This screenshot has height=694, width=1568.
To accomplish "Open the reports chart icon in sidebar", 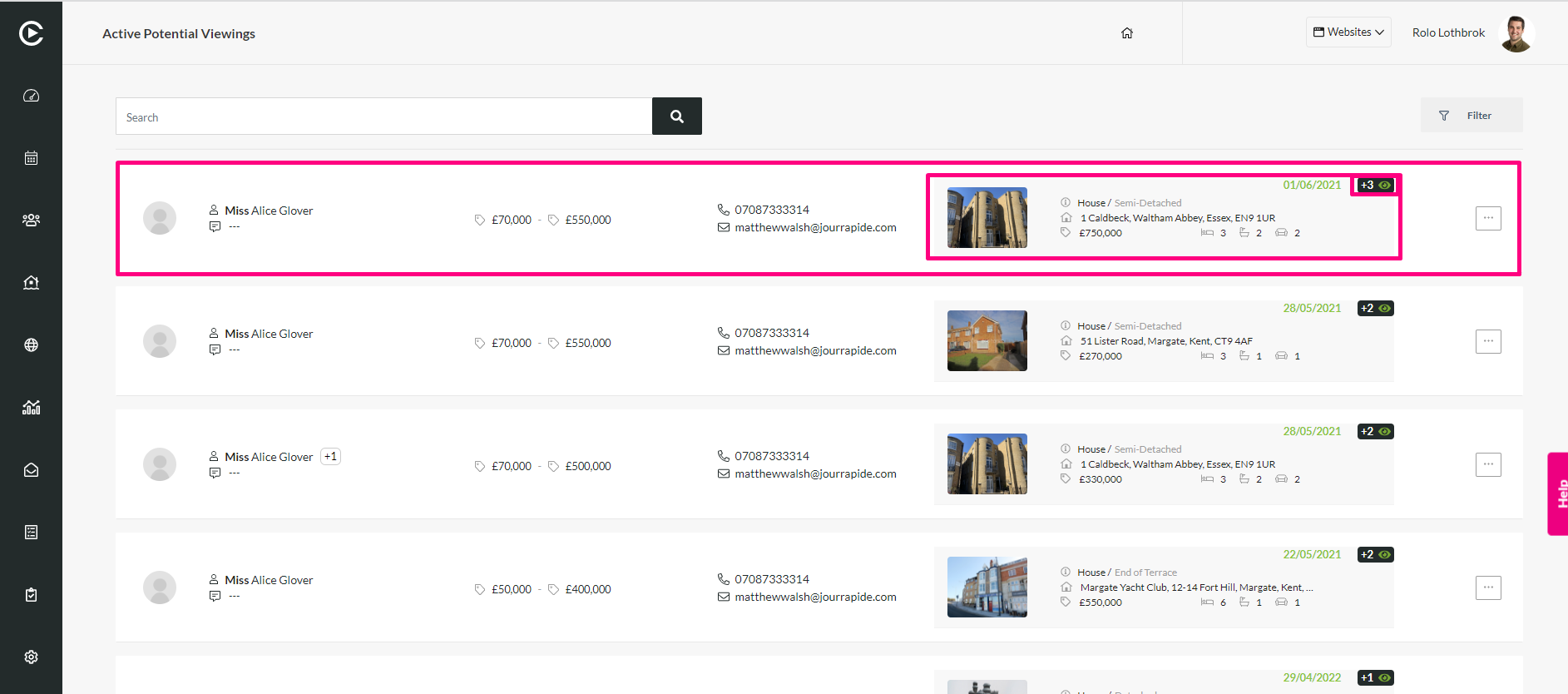I will [x=31, y=408].
